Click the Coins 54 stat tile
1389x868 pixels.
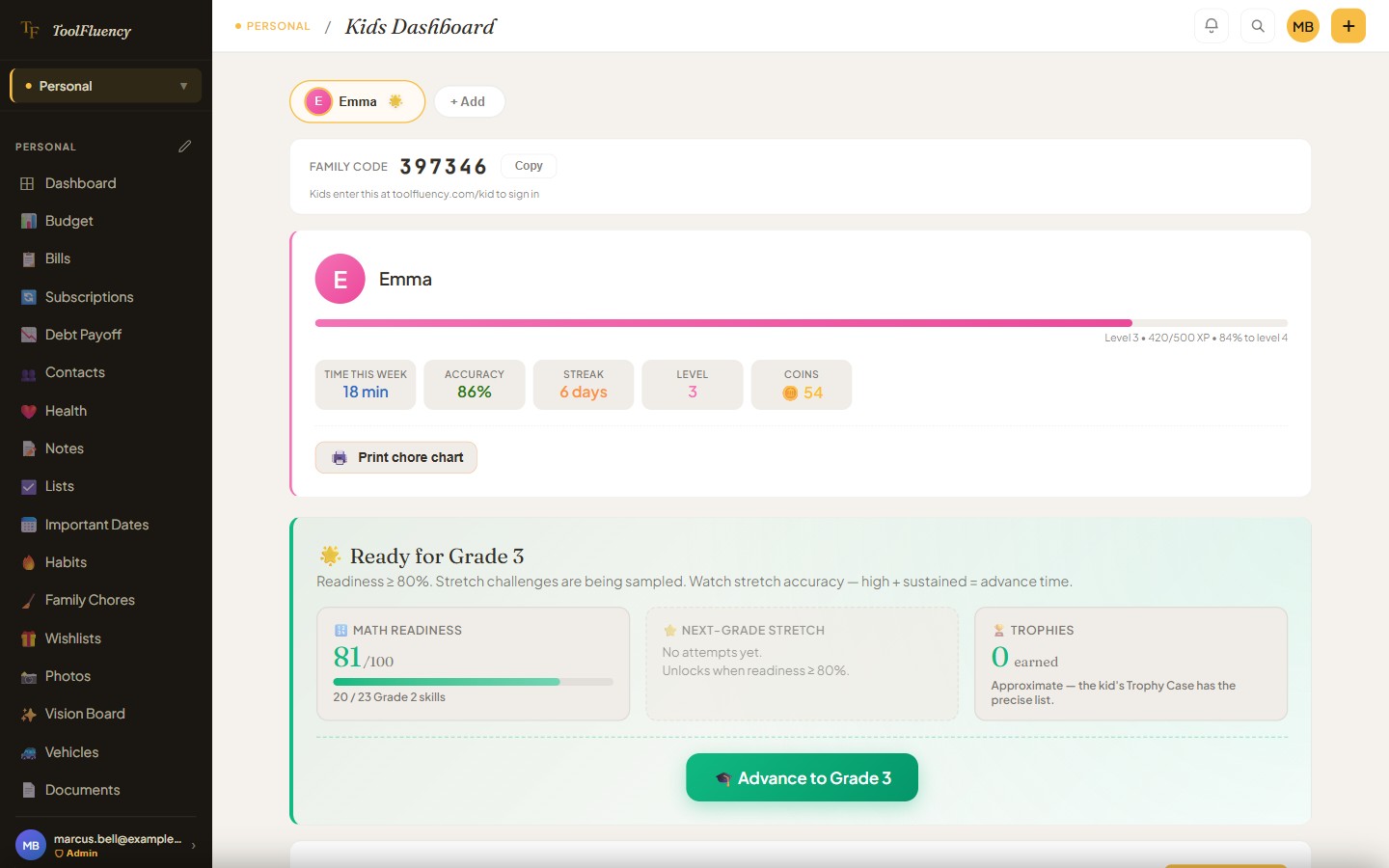point(802,385)
